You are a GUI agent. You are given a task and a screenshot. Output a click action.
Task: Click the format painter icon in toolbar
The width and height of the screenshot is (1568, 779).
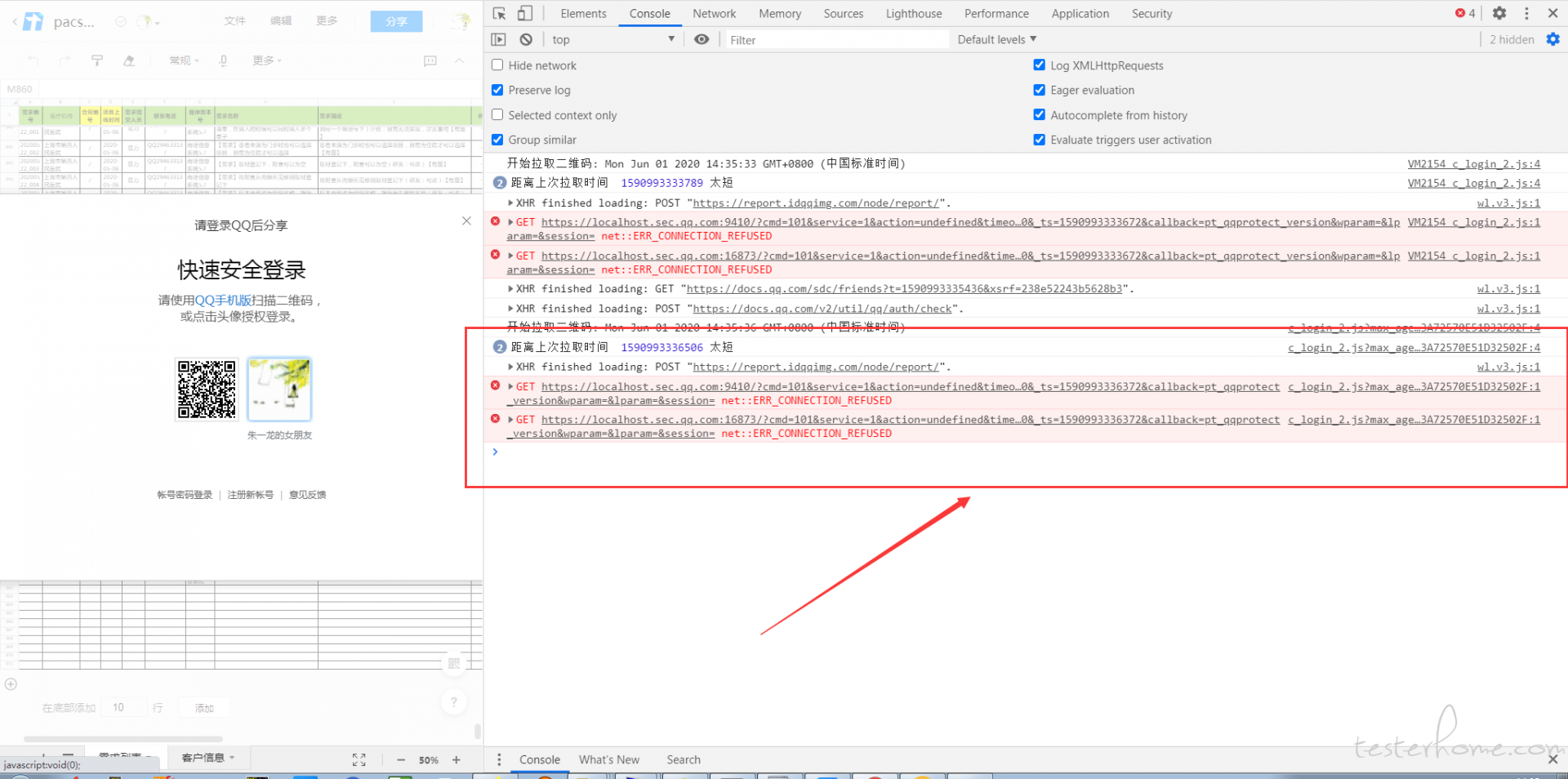coord(97,60)
